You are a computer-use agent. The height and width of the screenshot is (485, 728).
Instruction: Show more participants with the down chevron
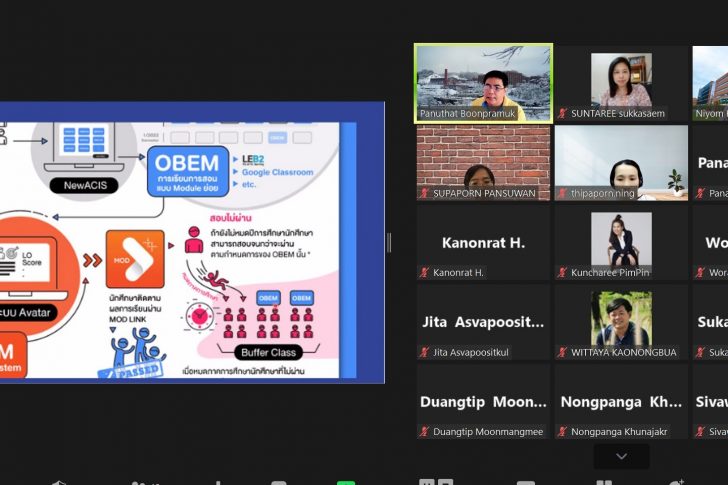[621, 456]
